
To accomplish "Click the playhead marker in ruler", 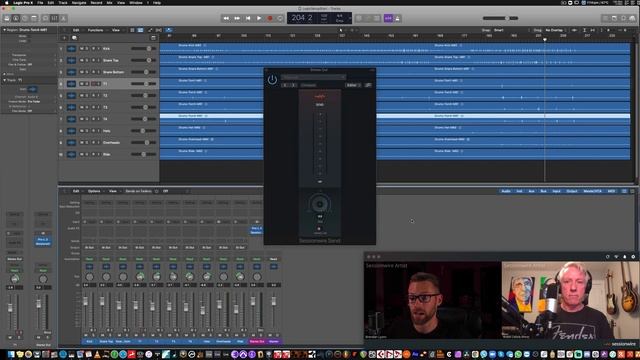I will [544, 40].
